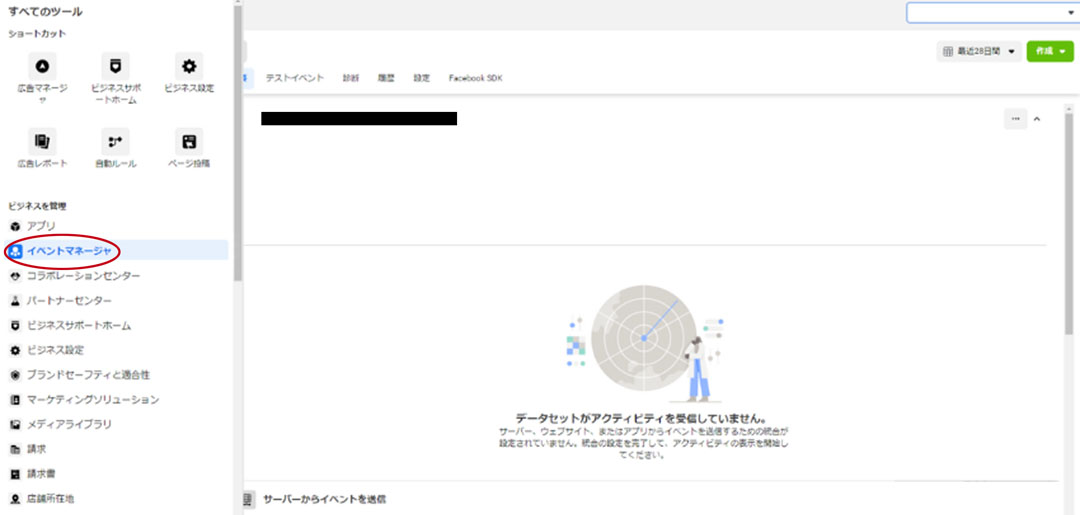
Task: Open the top-right account selector dropdown
Action: (992, 12)
